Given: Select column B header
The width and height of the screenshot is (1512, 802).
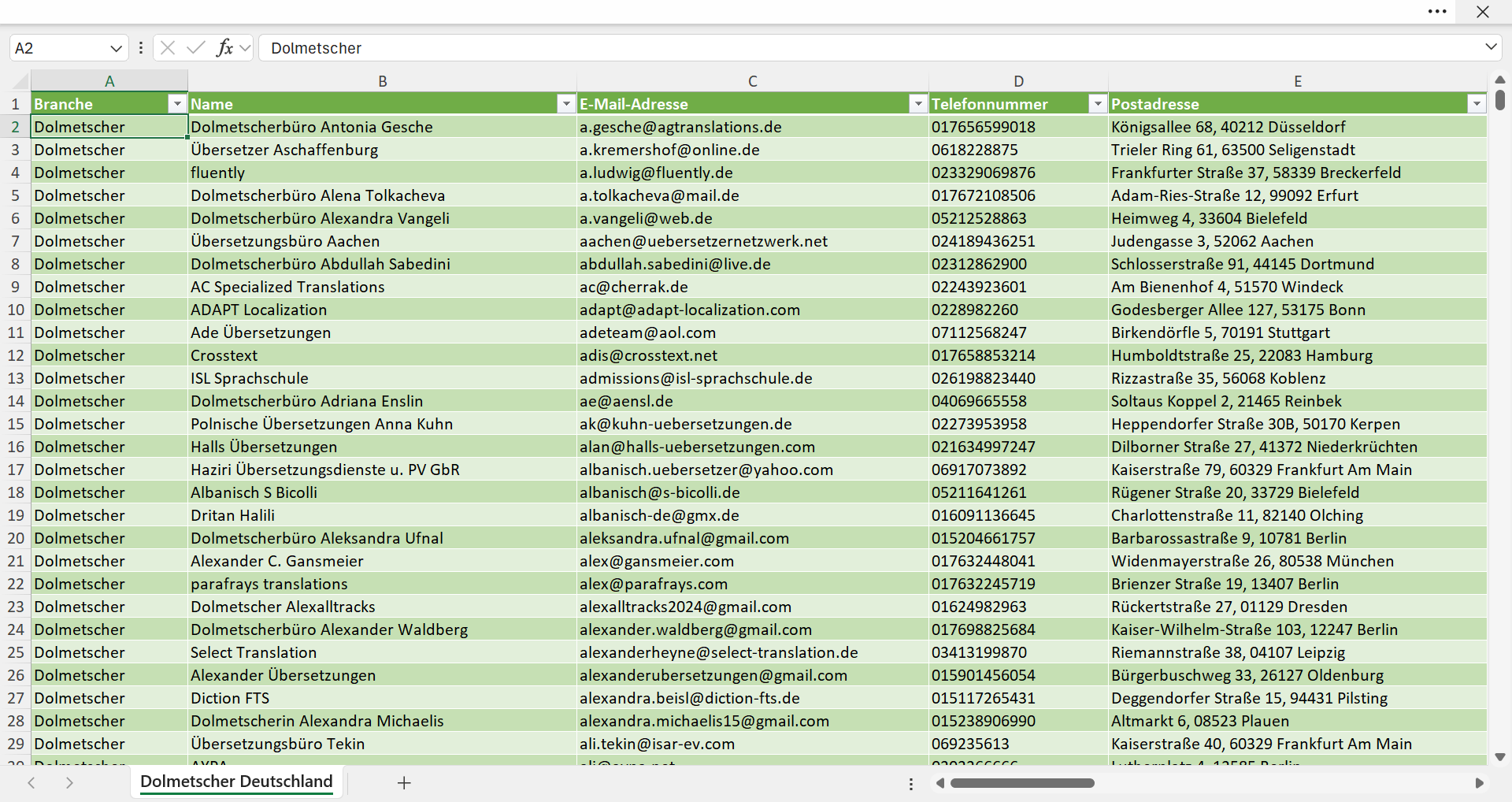Looking at the screenshot, I should [382, 81].
